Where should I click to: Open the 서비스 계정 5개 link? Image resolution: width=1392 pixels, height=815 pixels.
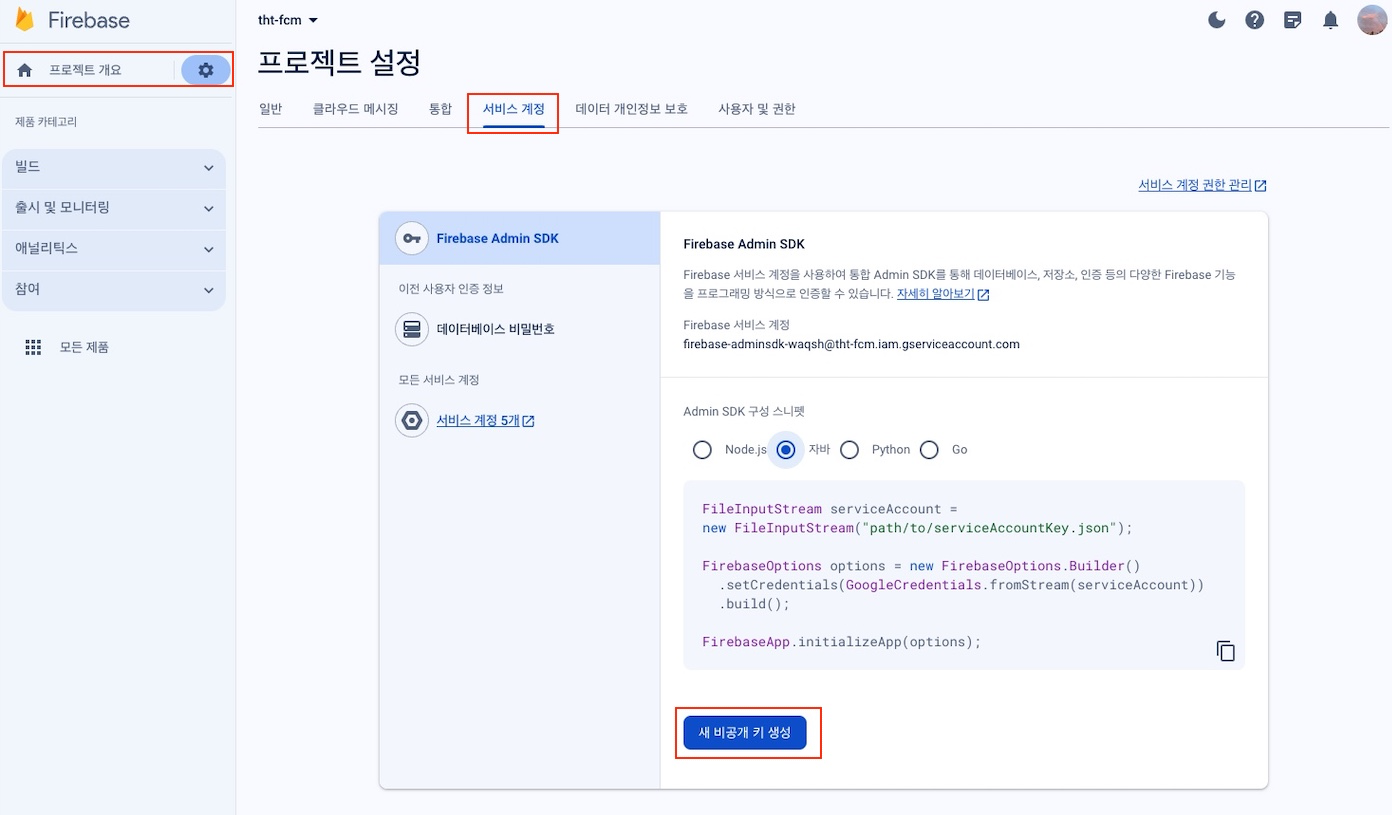(x=478, y=421)
